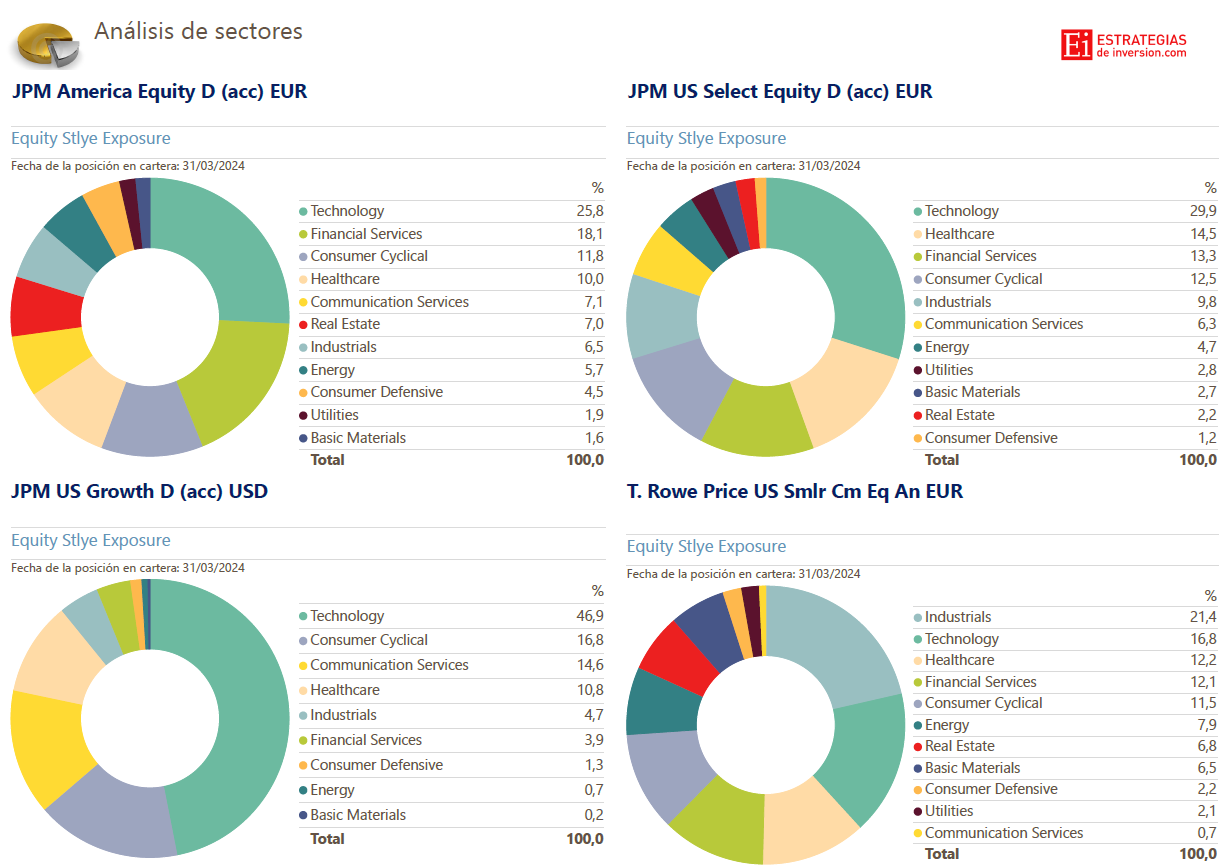The height and width of the screenshot is (867, 1230).
Task: Click the T. Rowe Price US Smlr Cm Eq An EUR title
Action: tap(795, 492)
